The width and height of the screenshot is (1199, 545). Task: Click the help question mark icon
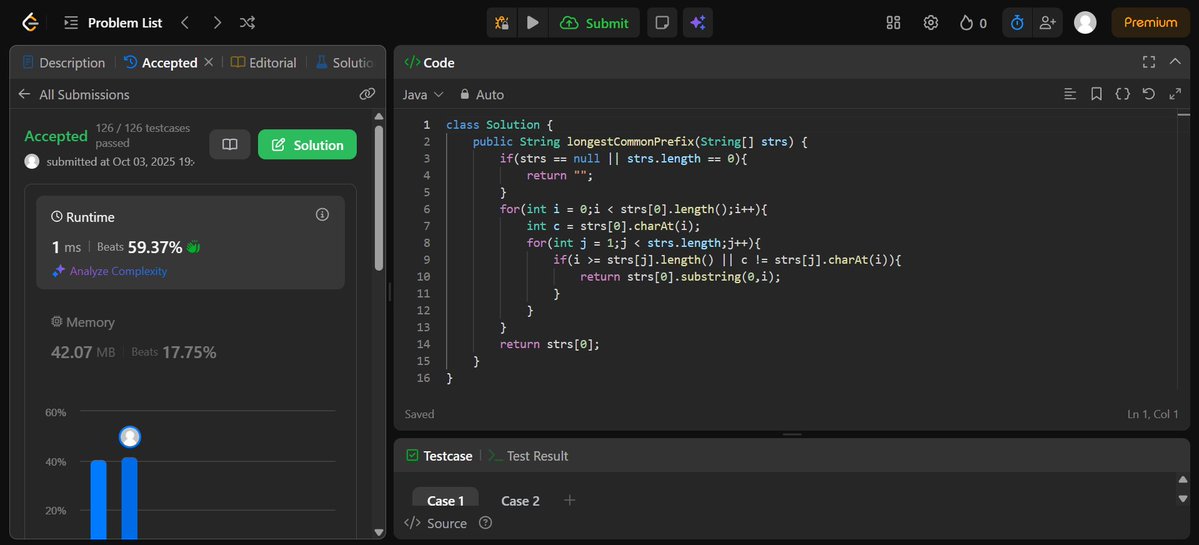click(x=485, y=523)
